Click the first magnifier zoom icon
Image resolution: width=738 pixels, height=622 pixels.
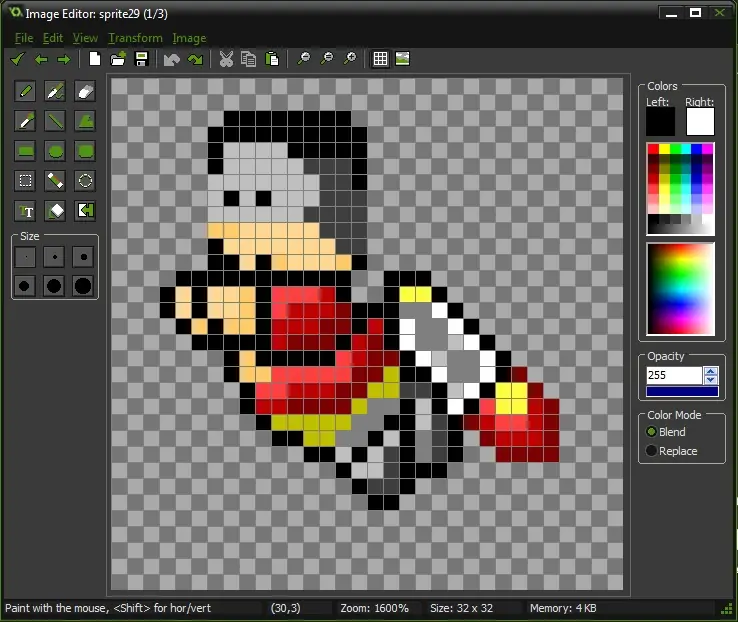coord(304,59)
